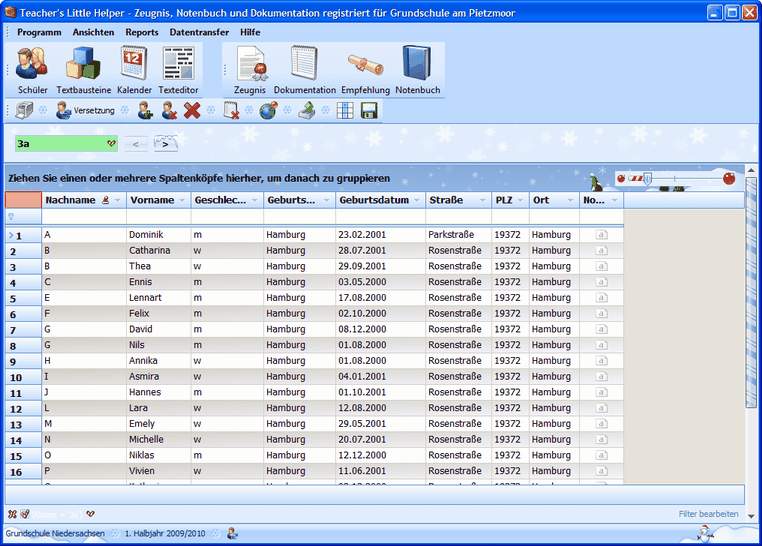The image size is (762, 546).
Task: Open the Ansichten menu
Action: tap(93, 32)
